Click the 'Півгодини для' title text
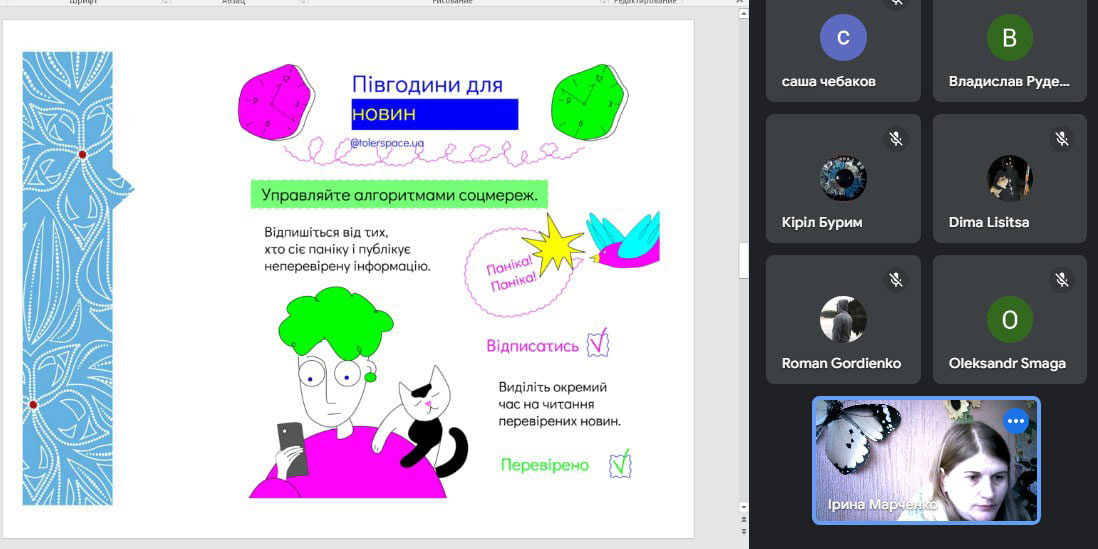The height and width of the screenshot is (549, 1098). point(427,85)
